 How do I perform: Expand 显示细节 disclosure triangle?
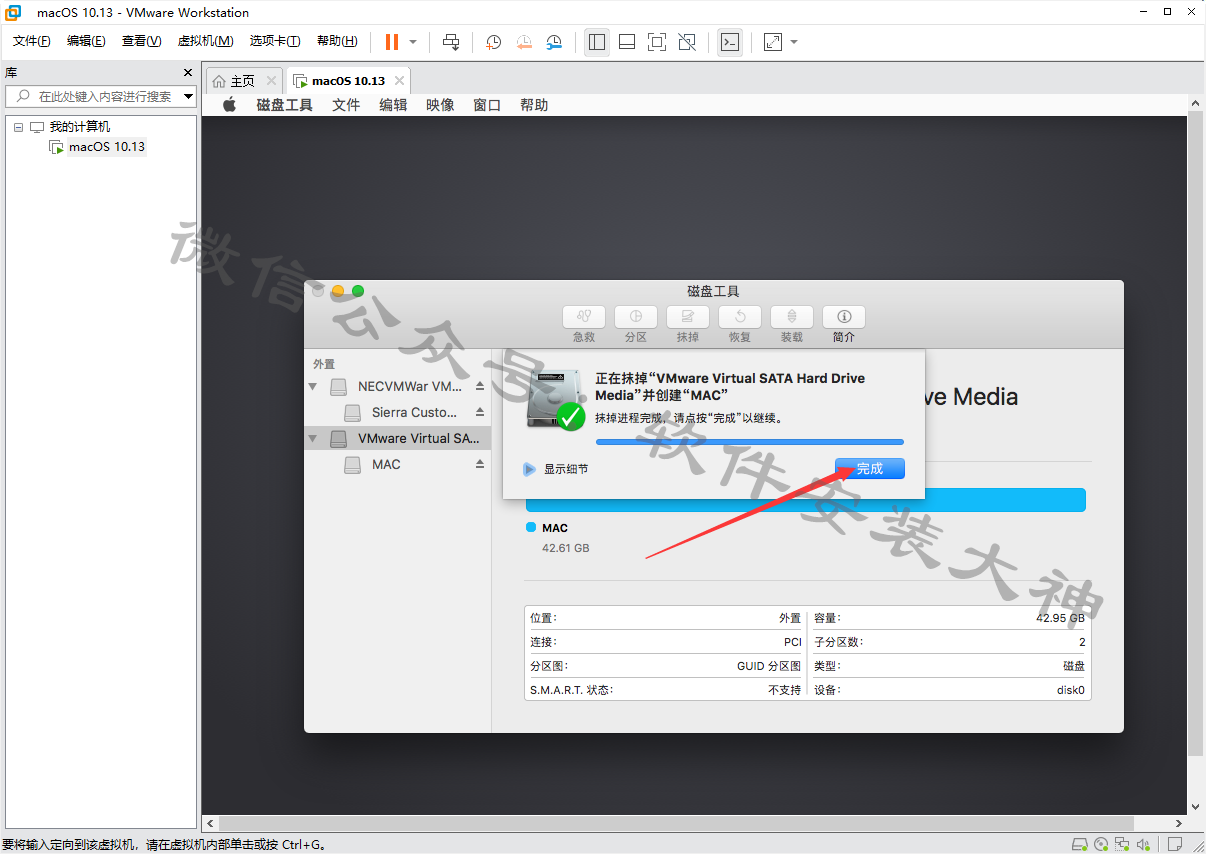point(530,469)
